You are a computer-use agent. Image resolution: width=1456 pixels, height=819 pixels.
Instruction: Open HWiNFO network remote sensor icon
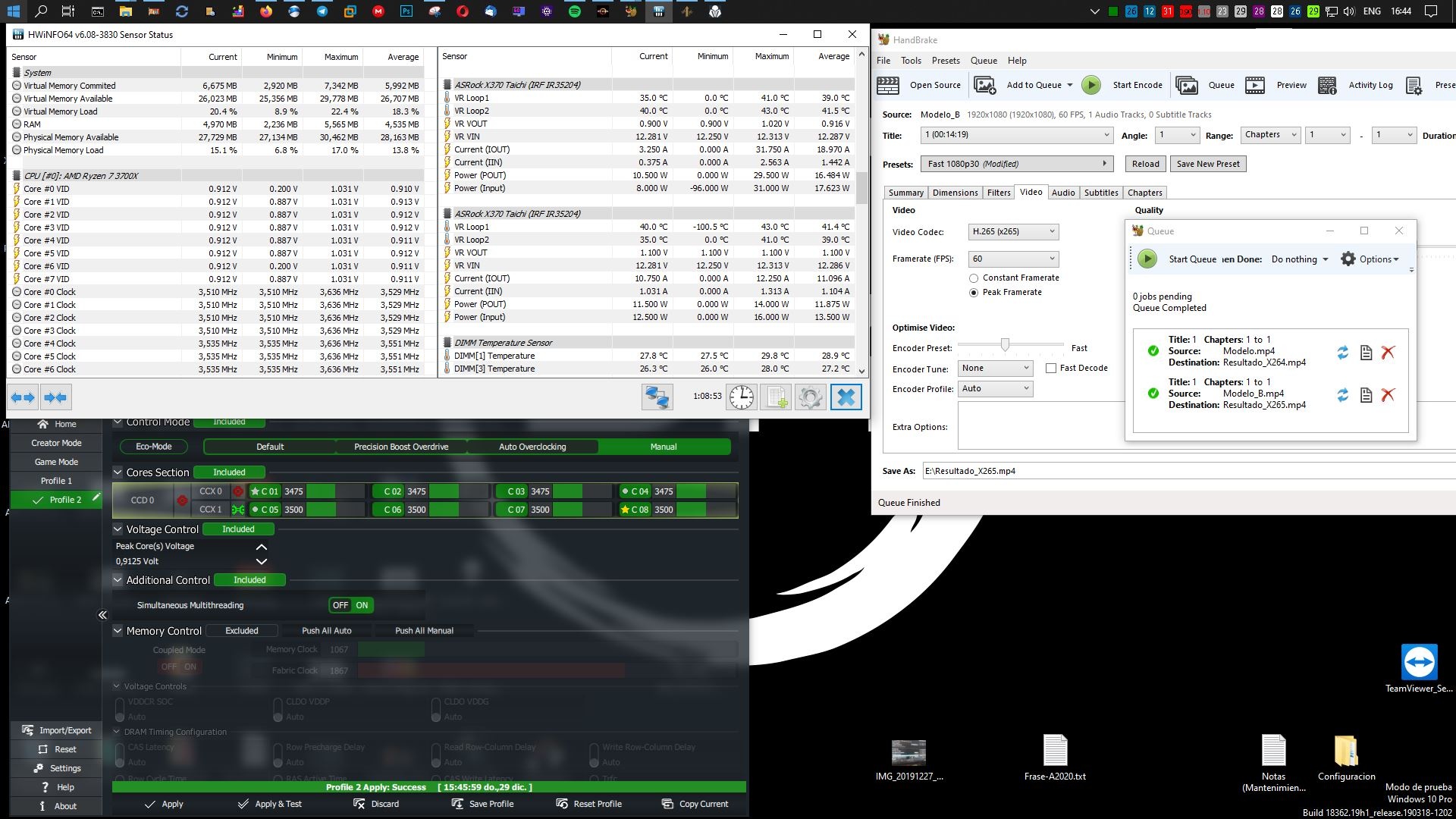coord(657,397)
